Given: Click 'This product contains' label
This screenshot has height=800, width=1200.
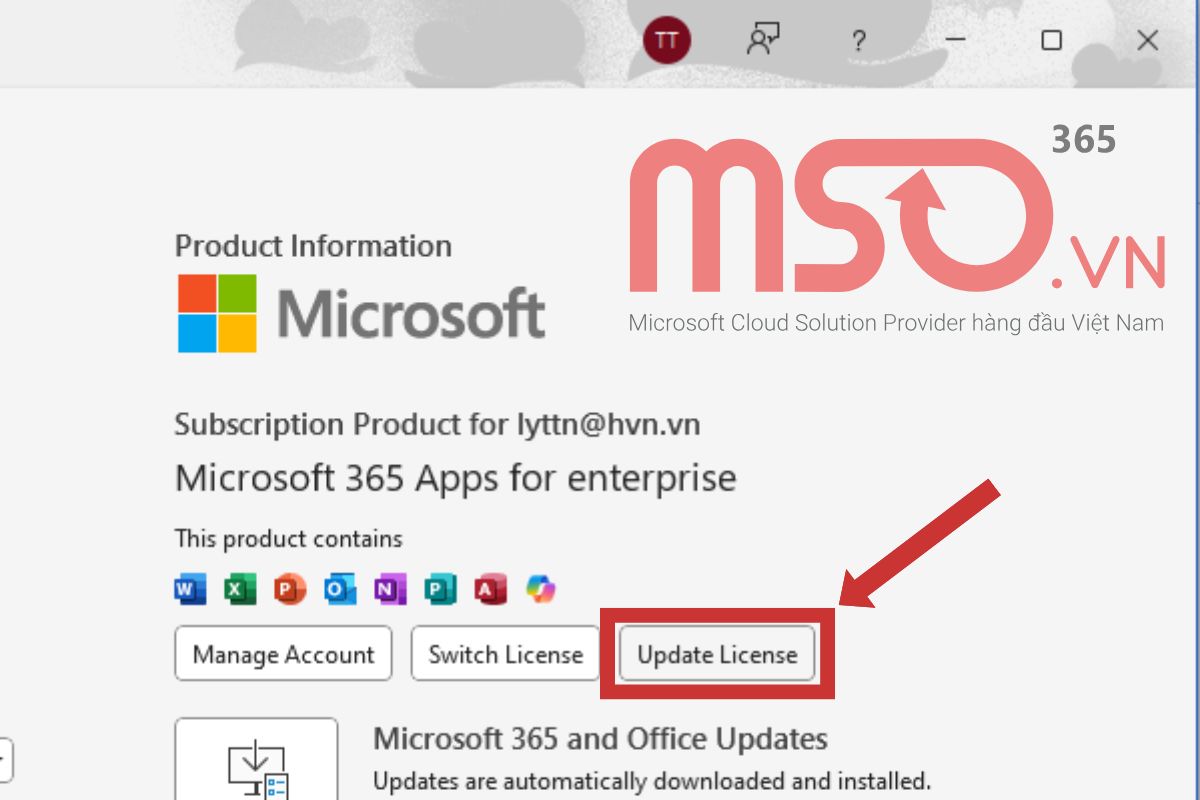Looking at the screenshot, I should coord(289,539).
